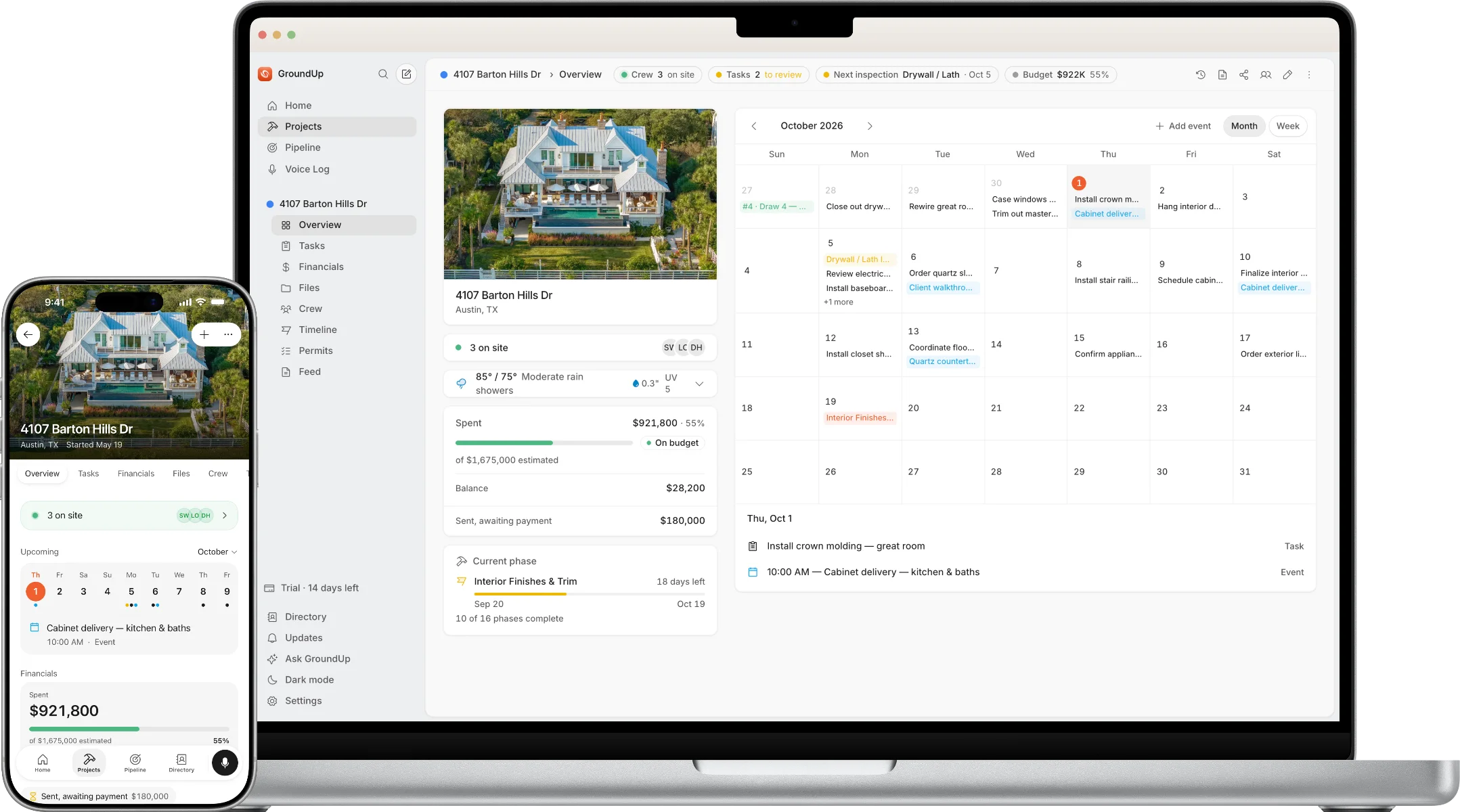Click the Next inspection Drywall / Lath chip
The height and width of the screenshot is (812, 1460).
tap(907, 74)
